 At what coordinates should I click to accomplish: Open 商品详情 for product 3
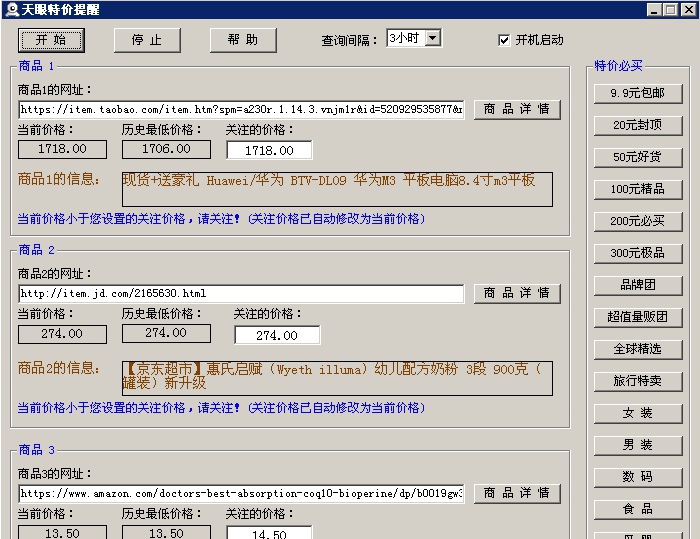click(x=517, y=493)
